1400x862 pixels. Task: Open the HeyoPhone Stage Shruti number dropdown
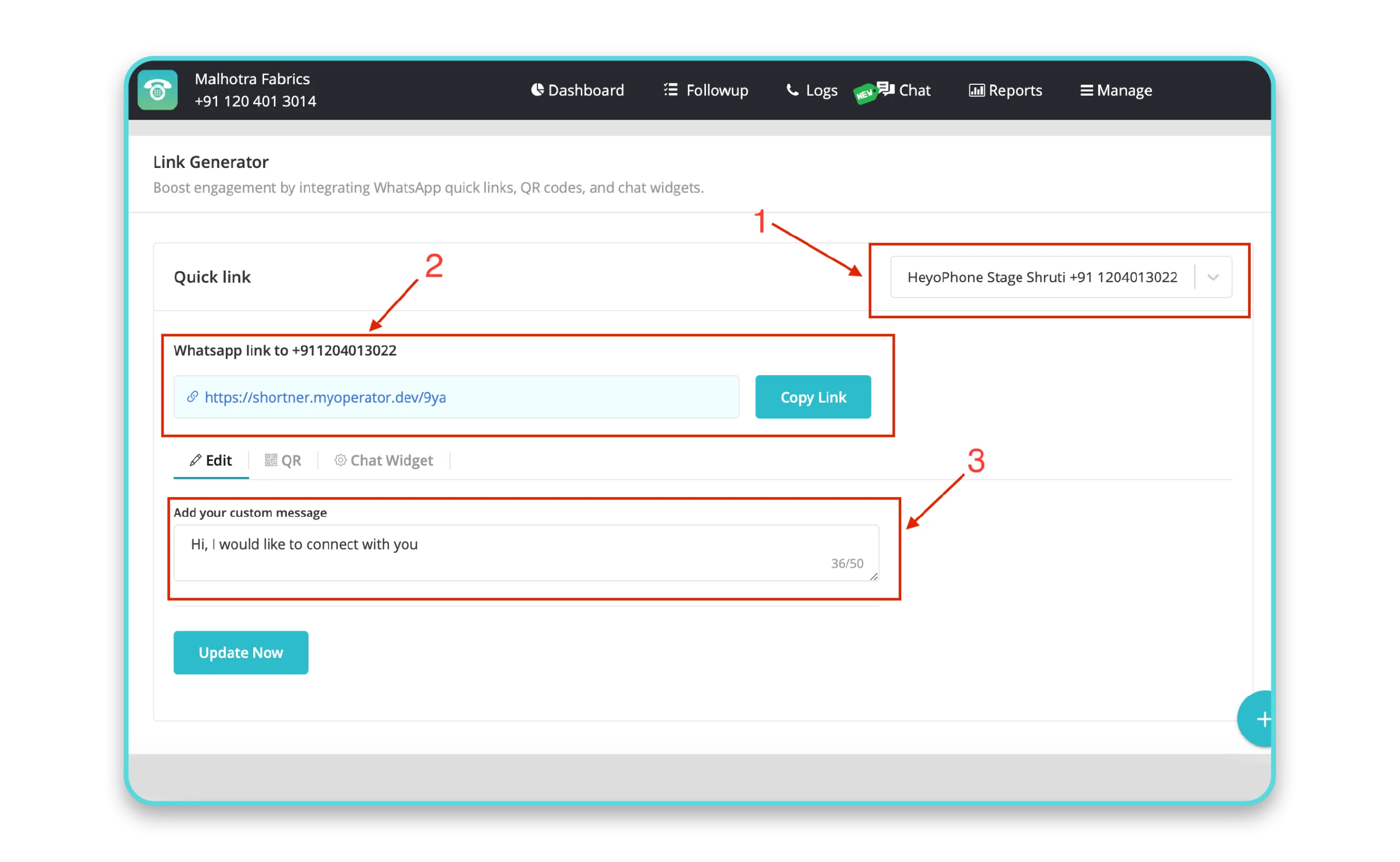[1213, 278]
